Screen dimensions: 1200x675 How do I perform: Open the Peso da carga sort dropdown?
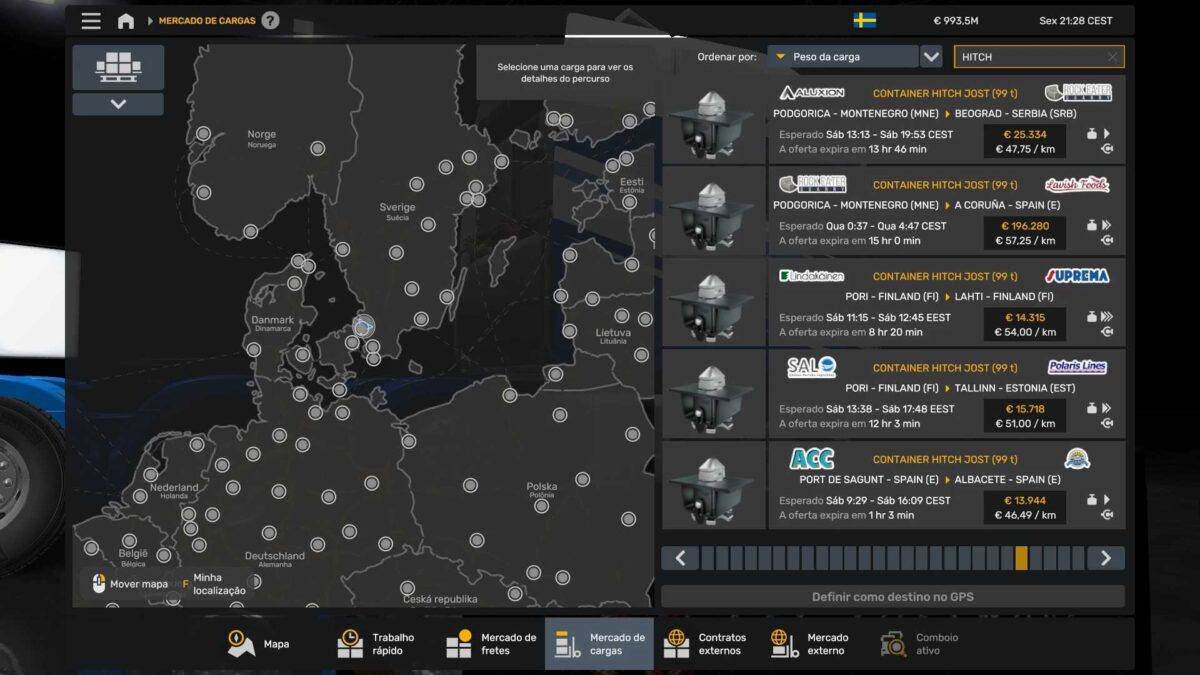(x=842, y=57)
